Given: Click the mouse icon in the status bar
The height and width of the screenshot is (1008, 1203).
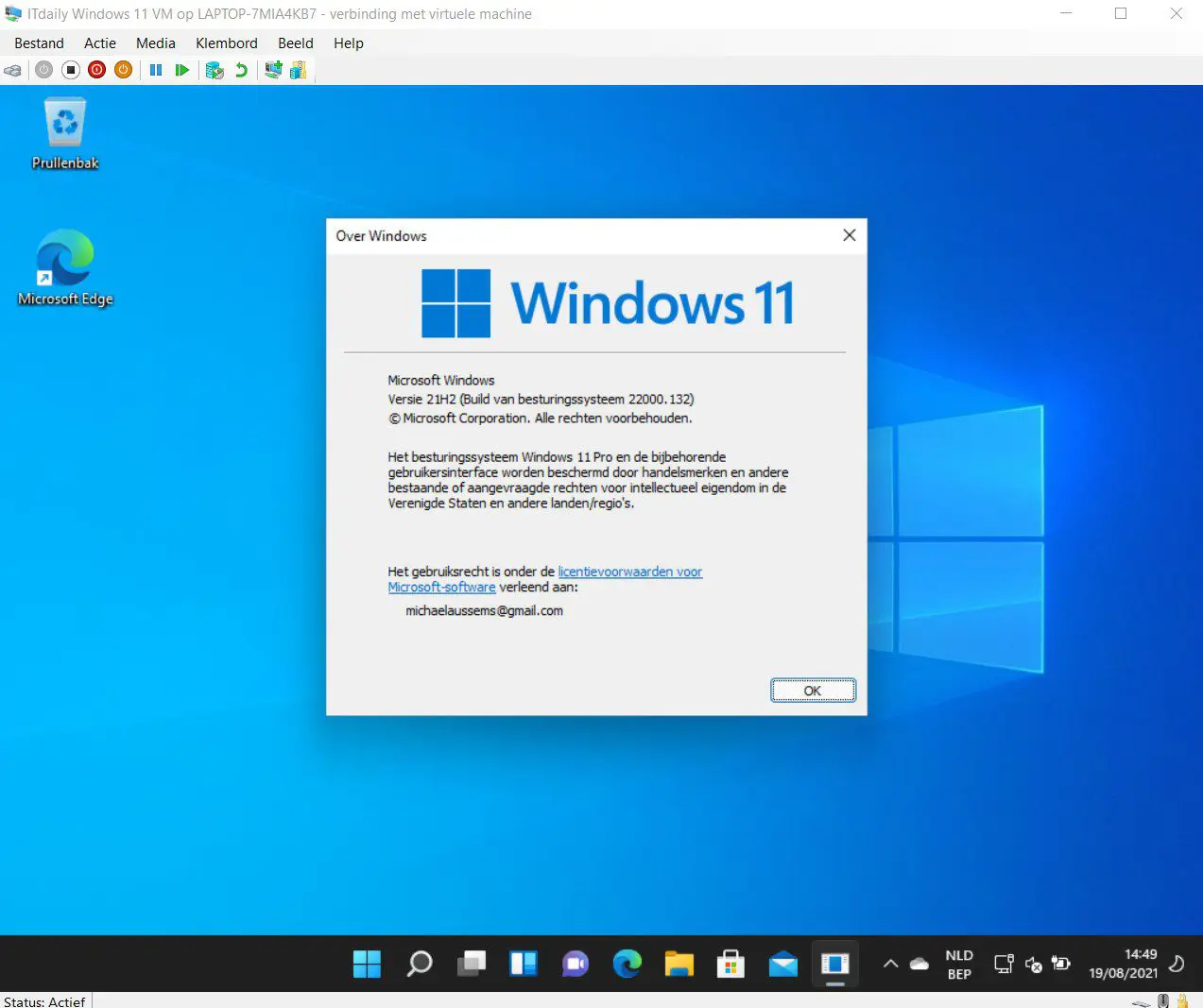Looking at the screenshot, I should (1163, 1000).
